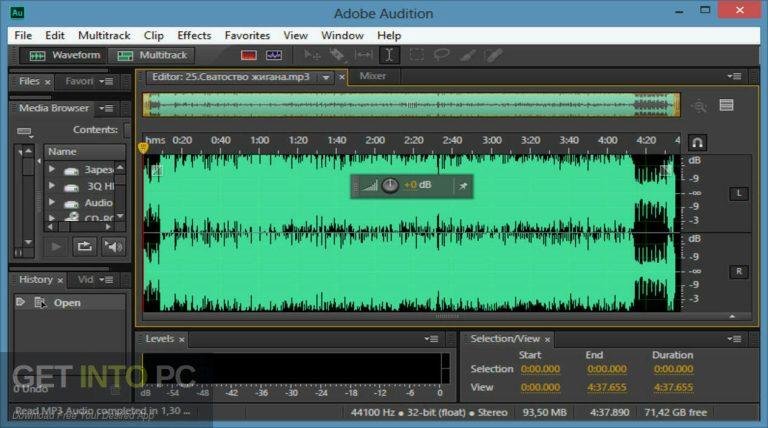768x428 pixels.
Task: Open the editor file dropdown arrow
Action: (x=326, y=77)
